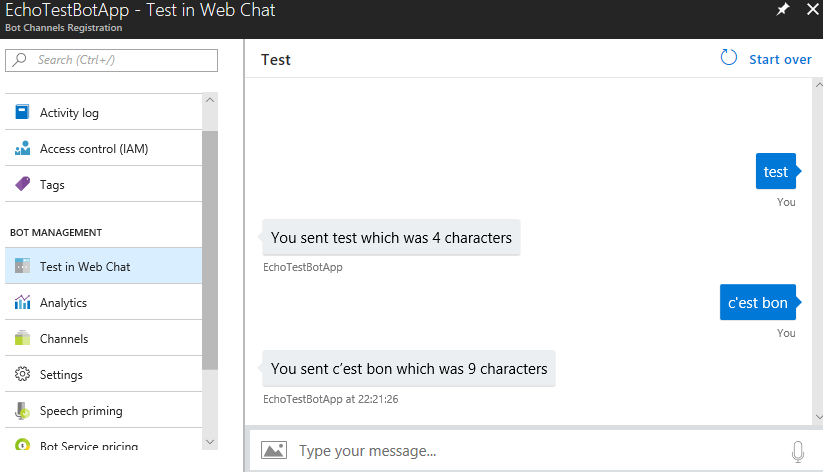Click chat pane scroll up arrow
This screenshot has height=472, width=823.
coord(818,85)
